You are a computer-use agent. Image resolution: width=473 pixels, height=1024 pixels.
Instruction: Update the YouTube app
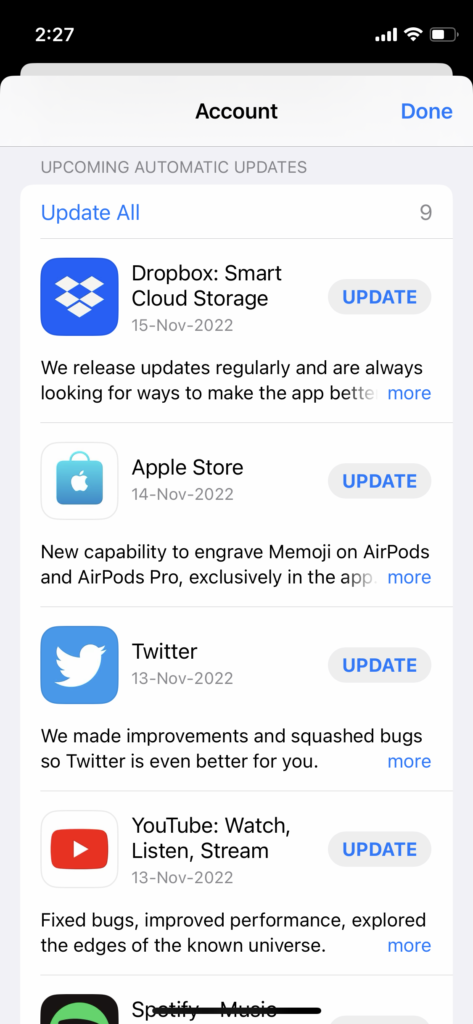tap(380, 850)
